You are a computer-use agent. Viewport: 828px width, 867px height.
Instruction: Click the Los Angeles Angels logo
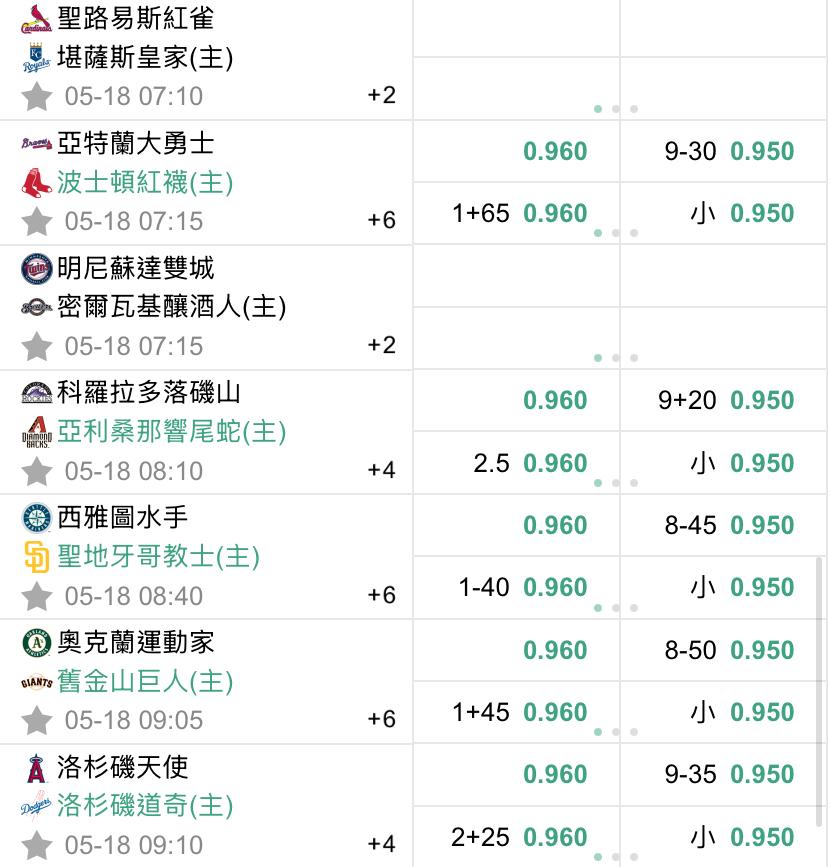[x=37, y=768]
